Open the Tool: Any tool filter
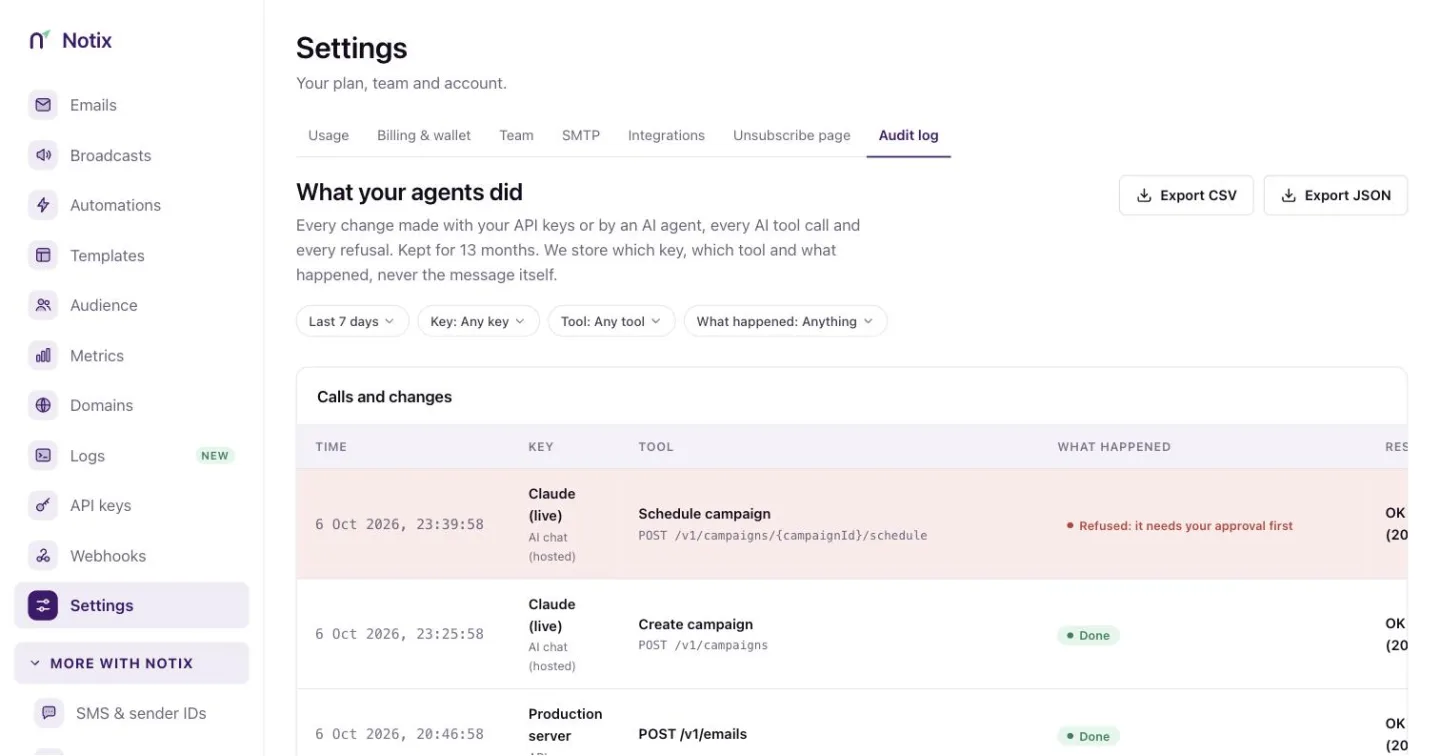 click(x=611, y=321)
